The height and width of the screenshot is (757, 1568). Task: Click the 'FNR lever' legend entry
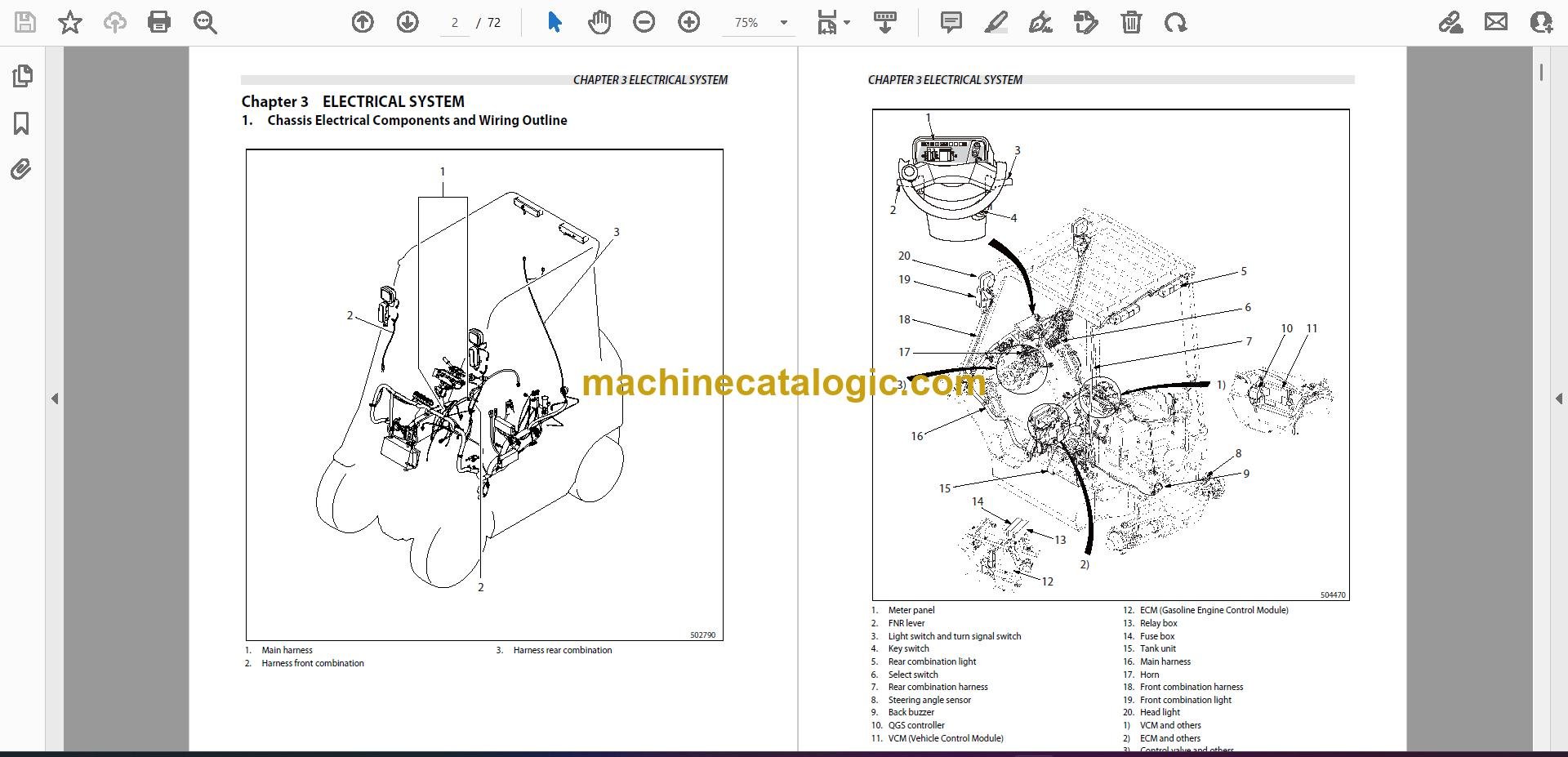coord(906,623)
